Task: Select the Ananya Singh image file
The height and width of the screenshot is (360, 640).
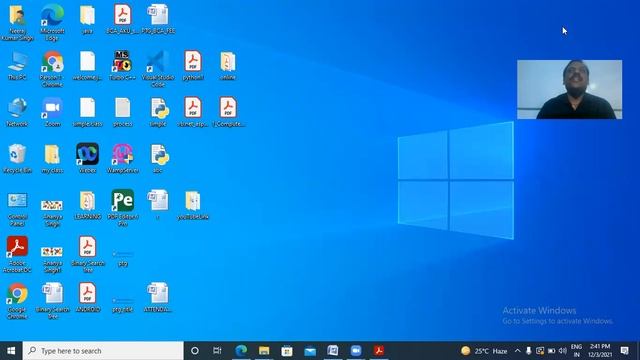Action: click(x=52, y=212)
